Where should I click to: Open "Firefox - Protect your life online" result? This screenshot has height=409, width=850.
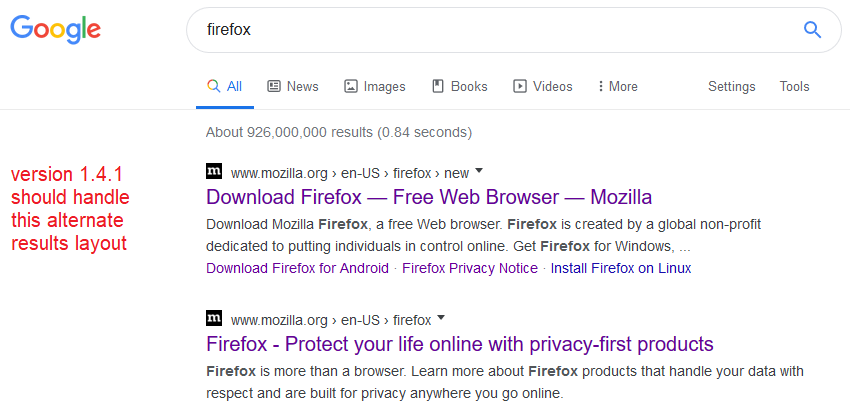459,344
